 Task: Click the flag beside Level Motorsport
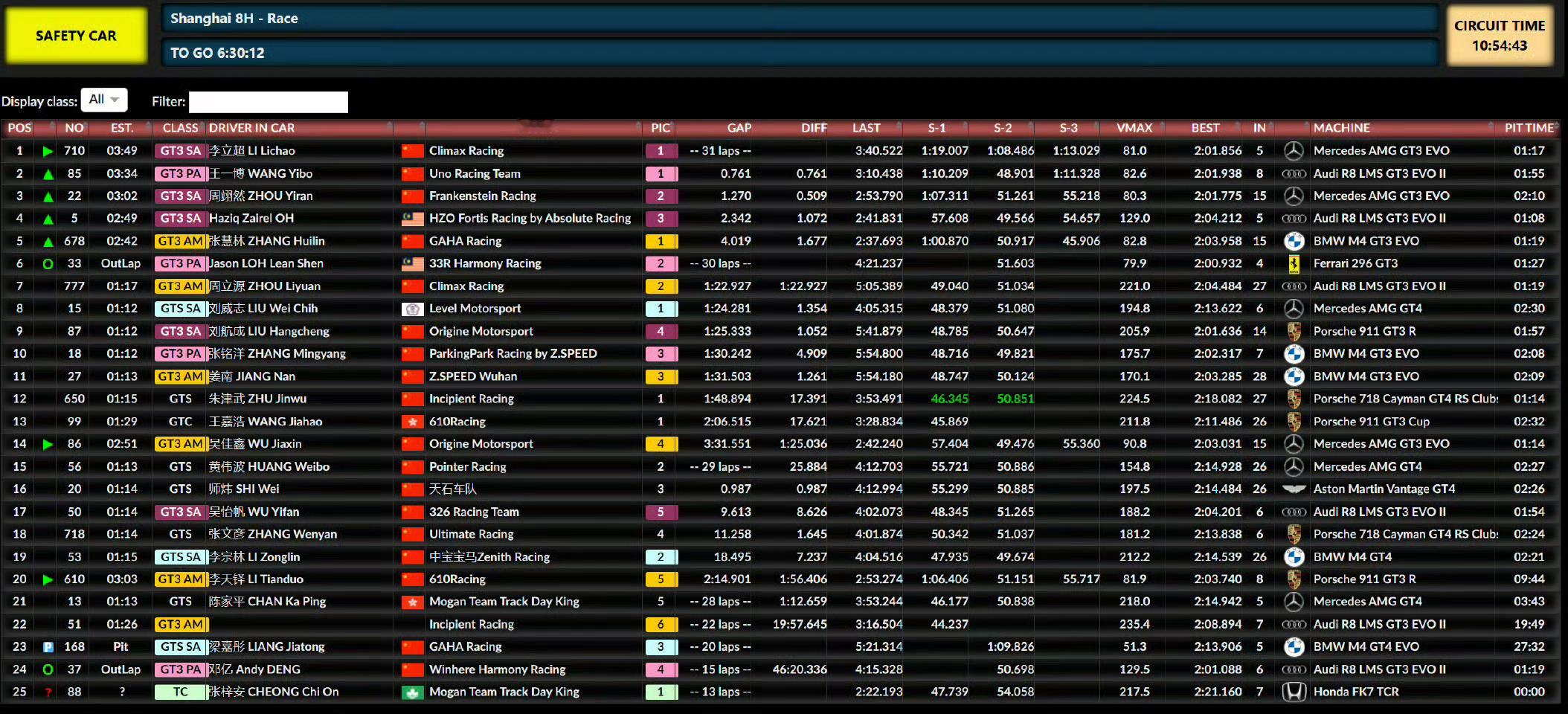[412, 309]
